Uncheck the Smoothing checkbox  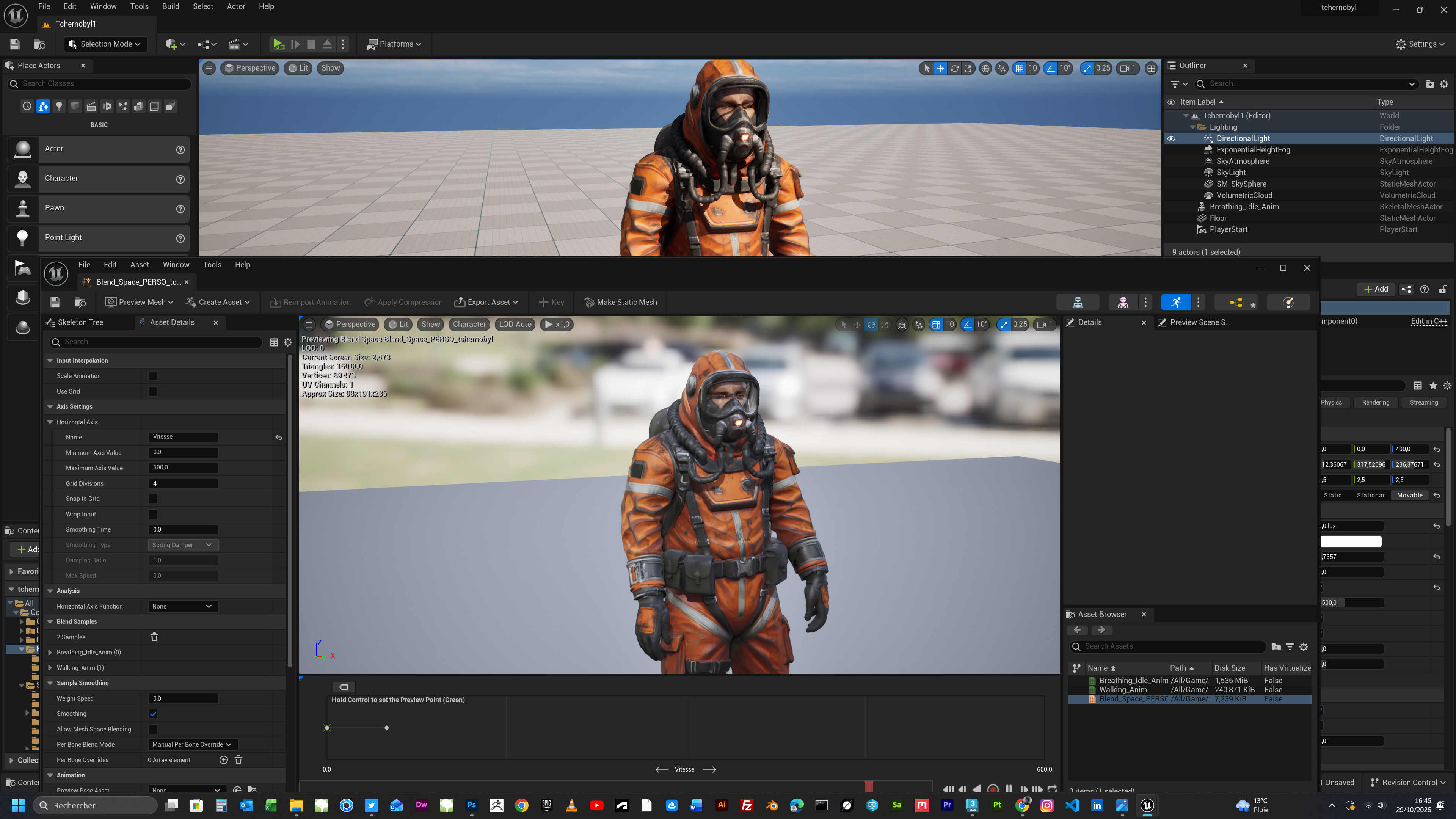pyautogui.click(x=152, y=714)
